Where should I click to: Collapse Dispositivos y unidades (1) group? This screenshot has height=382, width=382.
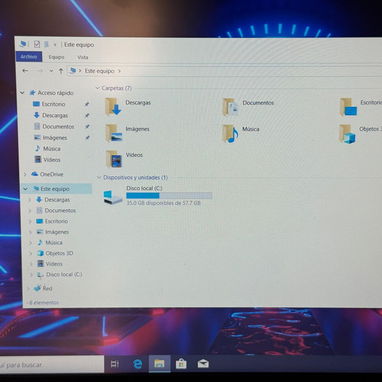[x=99, y=177]
